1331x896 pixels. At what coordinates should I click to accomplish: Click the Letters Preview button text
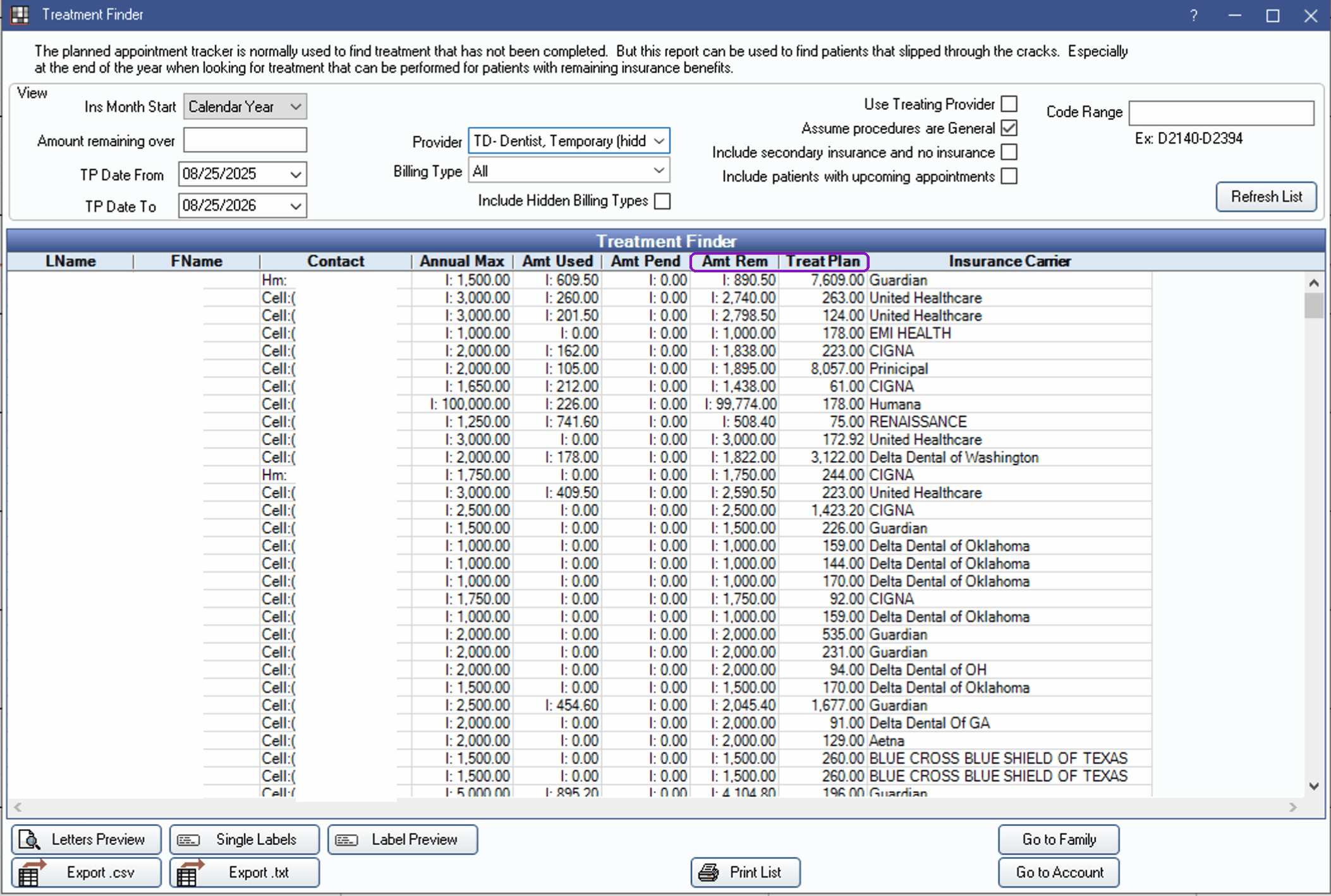pyautogui.click(x=98, y=840)
